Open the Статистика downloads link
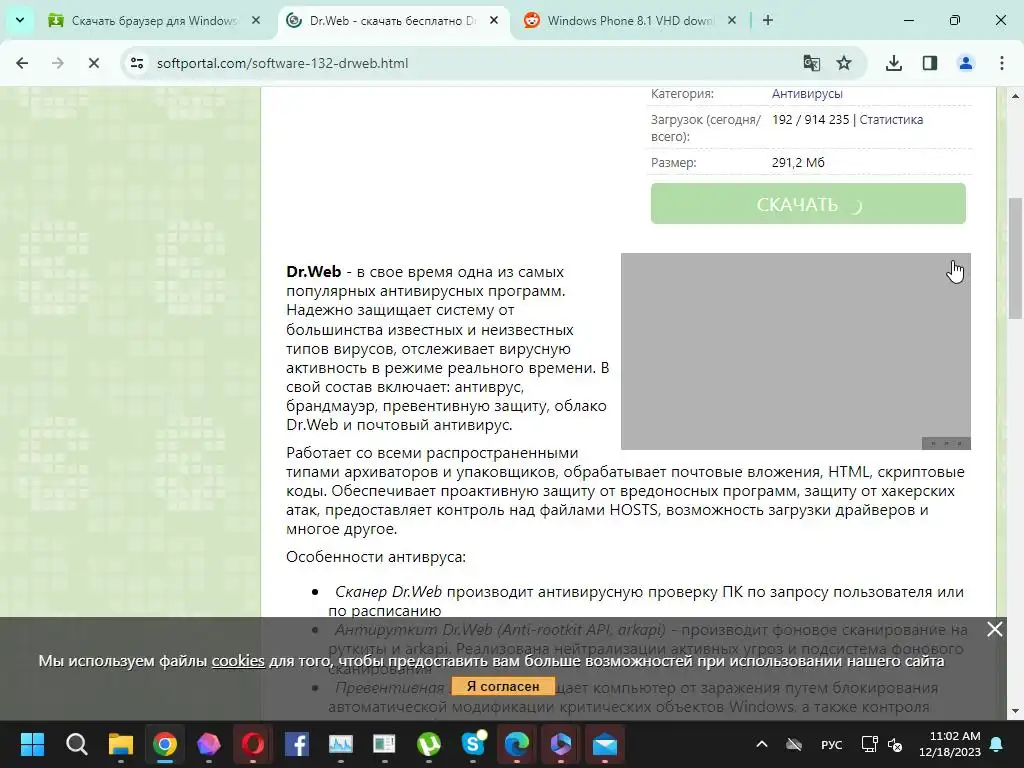Image resolution: width=1024 pixels, height=768 pixels. pyautogui.click(x=891, y=120)
